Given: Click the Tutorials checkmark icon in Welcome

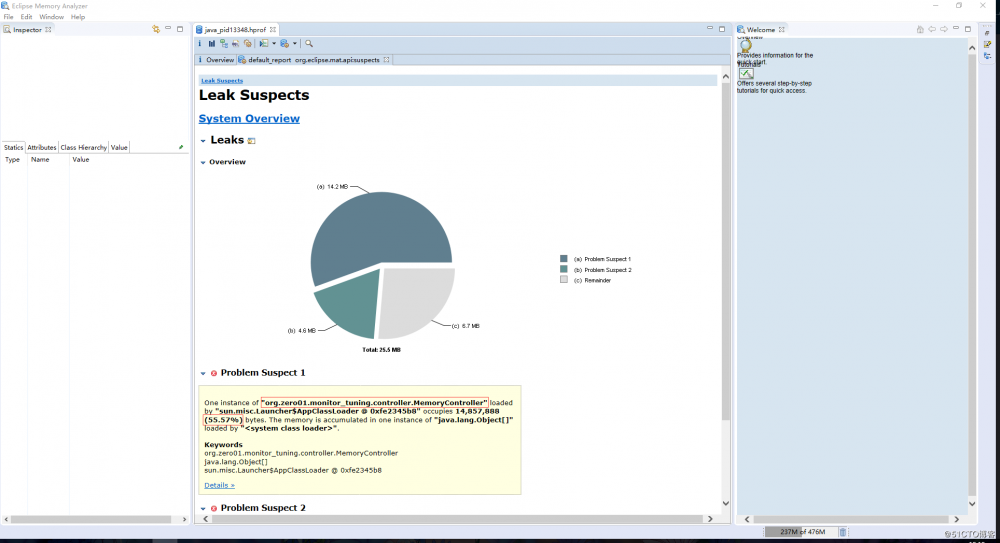Looking at the screenshot, I should pyautogui.click(x=746, y=73).
